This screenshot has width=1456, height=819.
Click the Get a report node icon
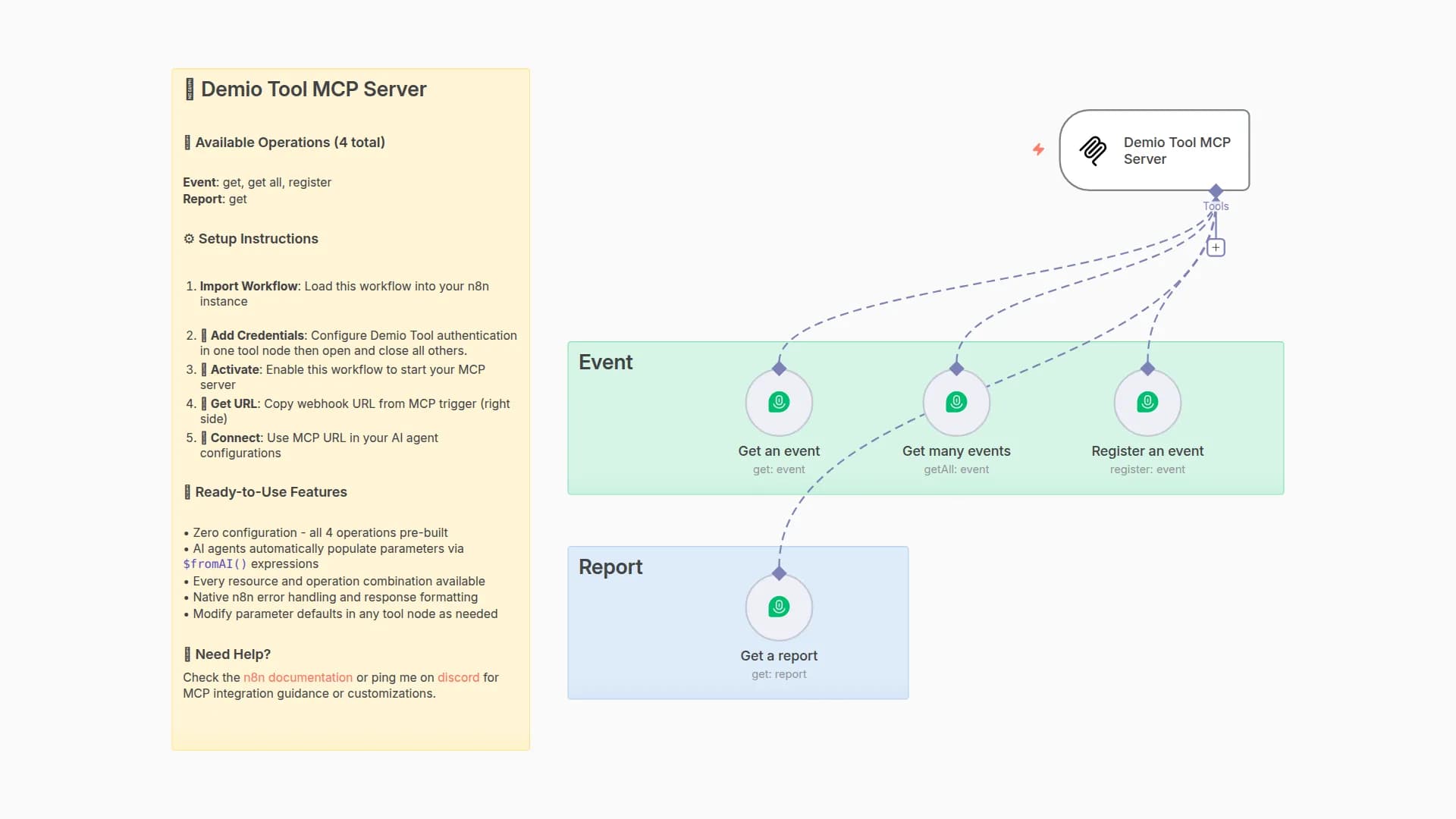[779, 607]
